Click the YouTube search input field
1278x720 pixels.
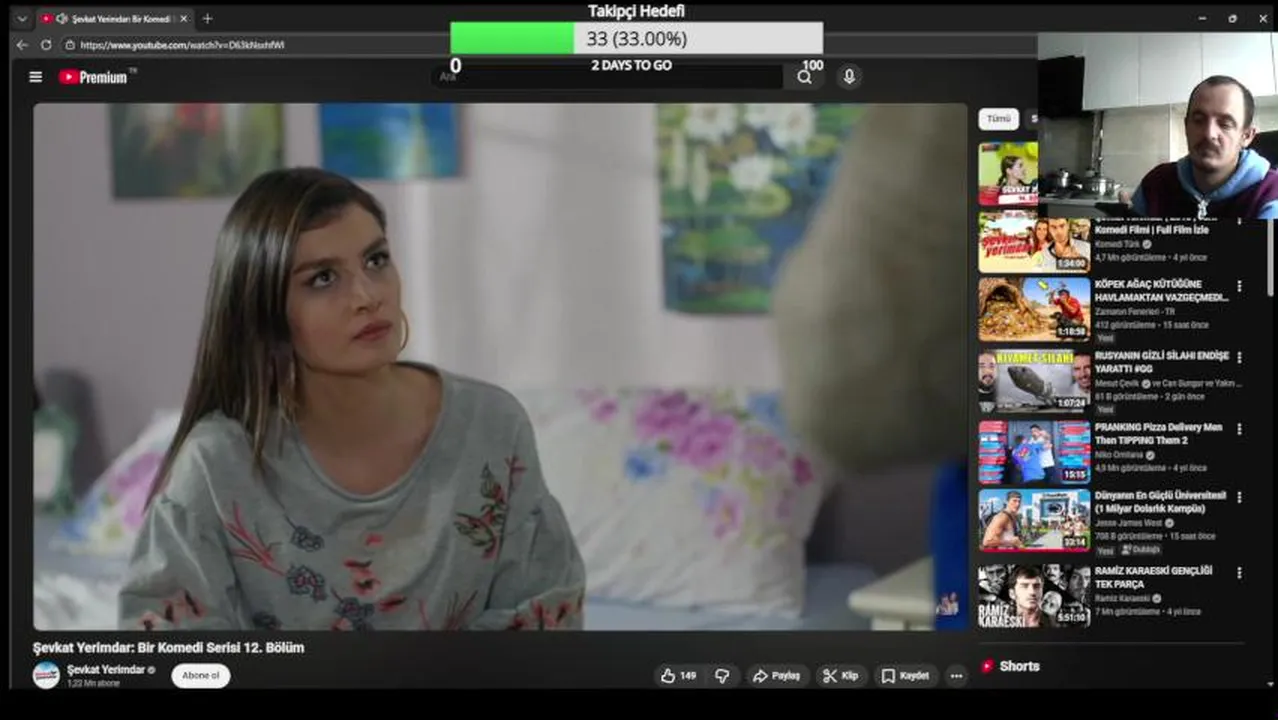610,77
